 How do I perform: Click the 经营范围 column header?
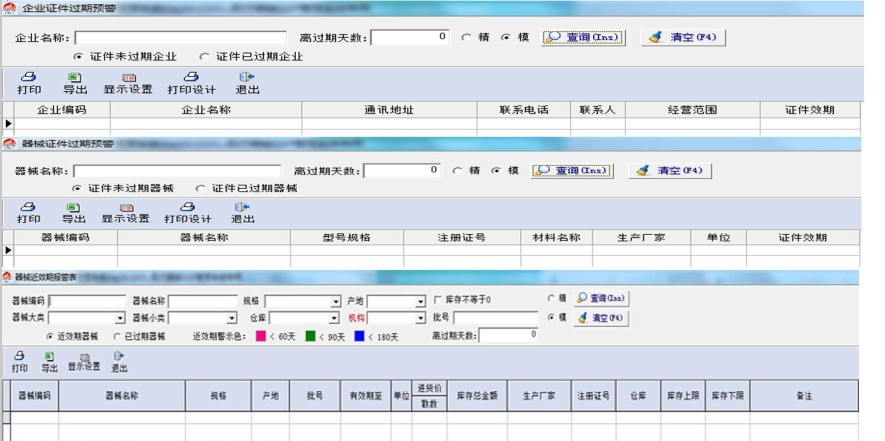click(693, 110)
